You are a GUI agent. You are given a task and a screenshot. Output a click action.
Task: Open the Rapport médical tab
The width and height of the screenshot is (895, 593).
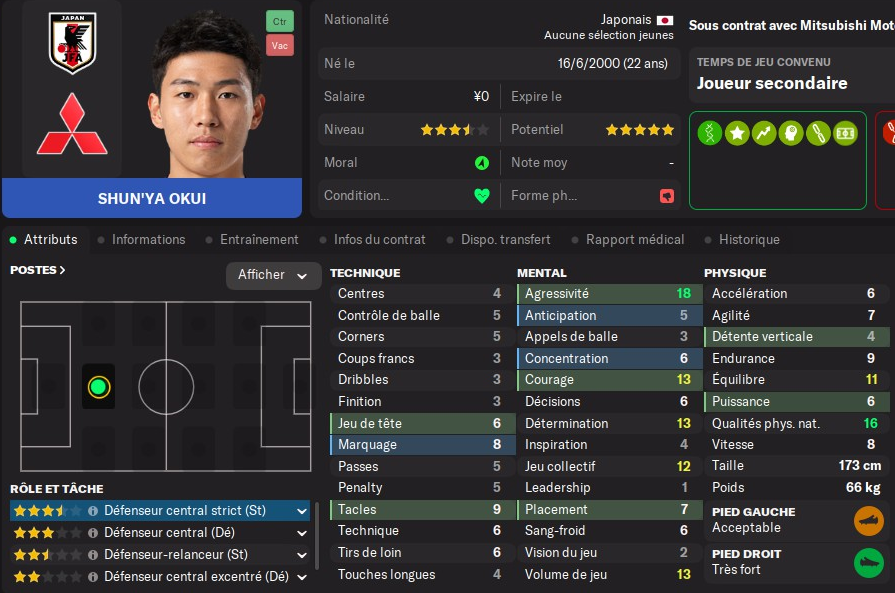(635, 240)
